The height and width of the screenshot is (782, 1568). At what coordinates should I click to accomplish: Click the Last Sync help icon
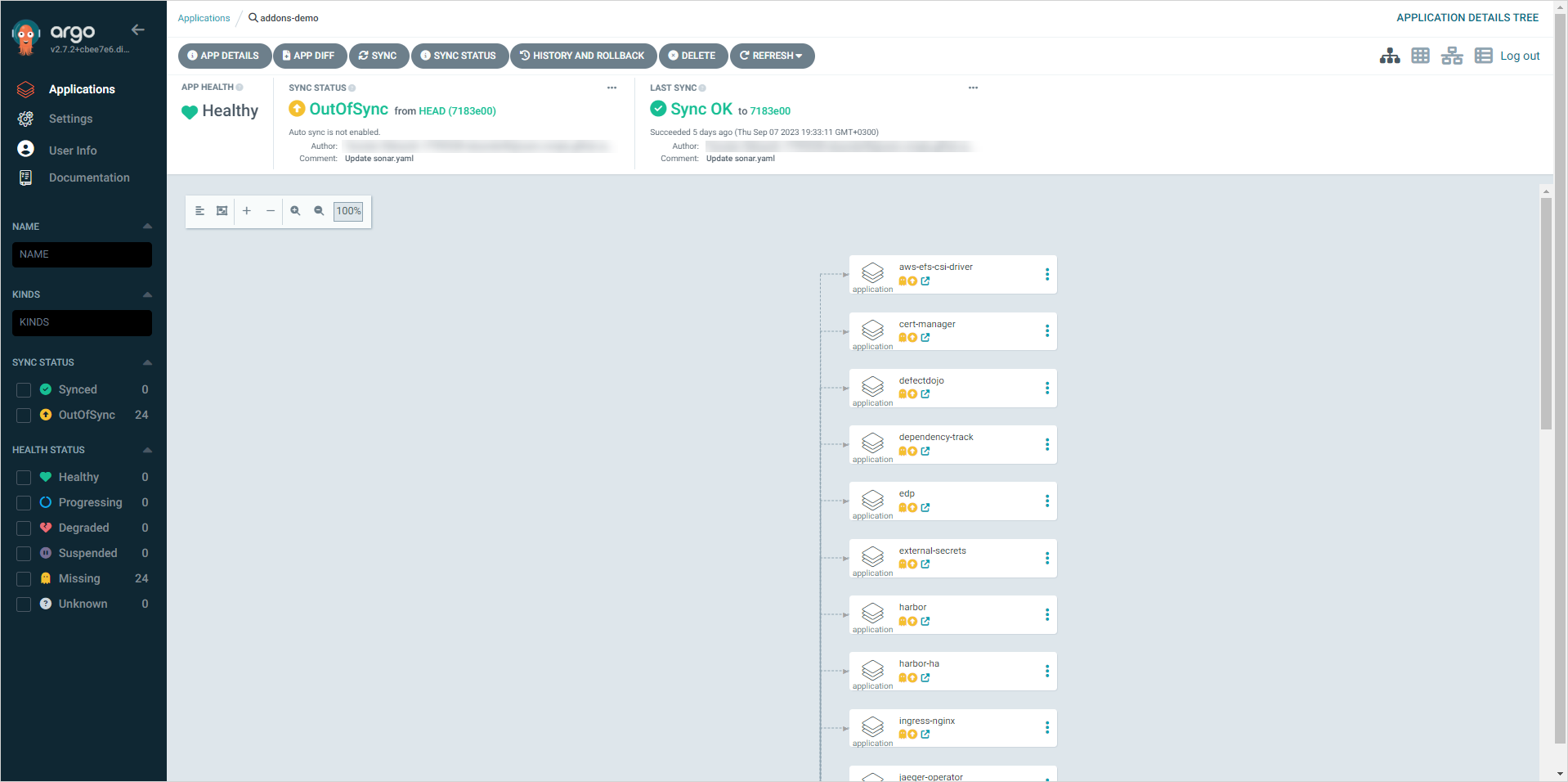(x=702, y=88)
